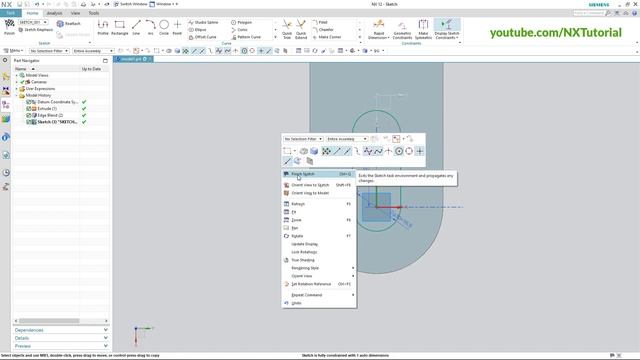Toggle Edge Blend (2) feature checkbox
This screenshot has height=360, width=640.
(x=29, y=116)
